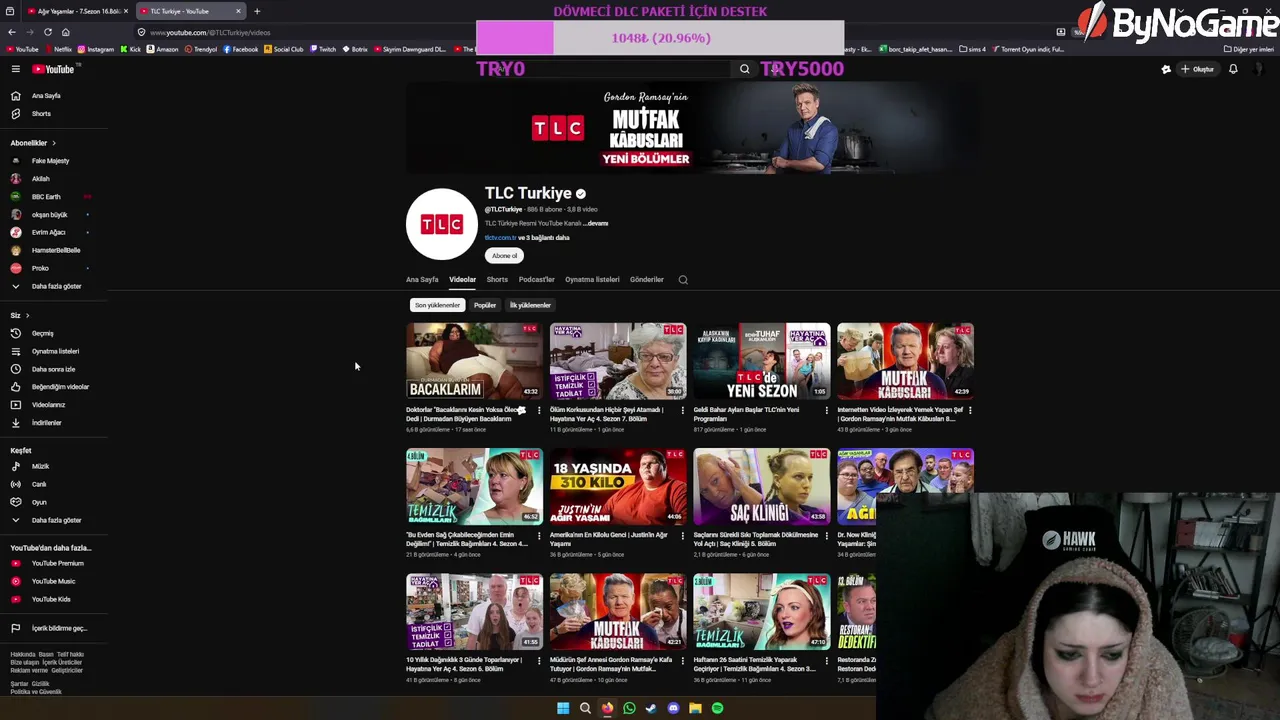Open the Evrim Ağacı subscription channel
This screenshot has height=720, width=1280.
(x=48, y=232)
